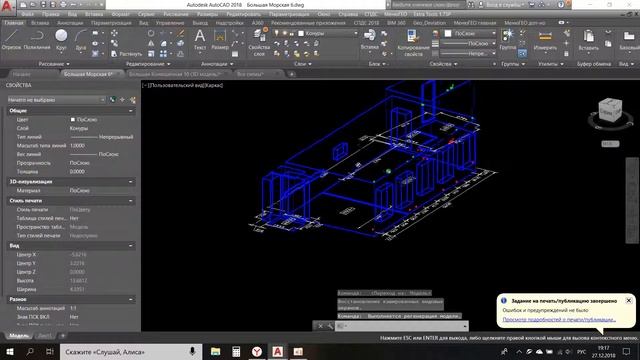The width and height of the screenshot is (640, 360).
Task: Switch to the Параметризация ribbon tab
Action: tap(111, 23)
